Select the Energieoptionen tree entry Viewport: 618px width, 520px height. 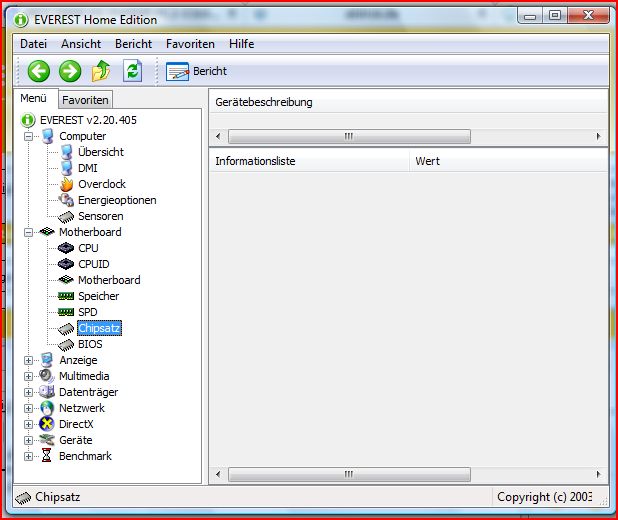(117, 200)
